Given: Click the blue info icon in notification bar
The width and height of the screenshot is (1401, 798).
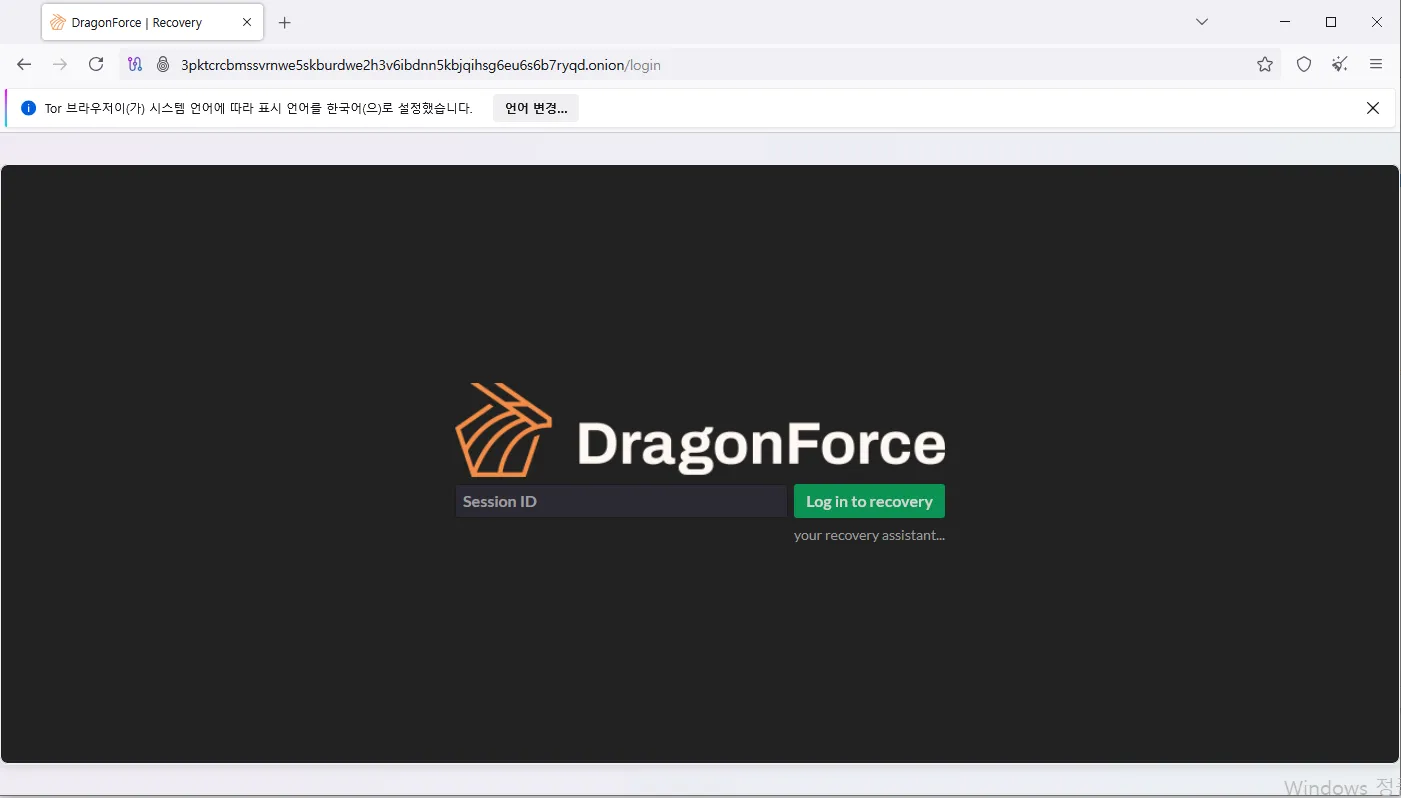Looking at the screenshot, I should [28, 108].
